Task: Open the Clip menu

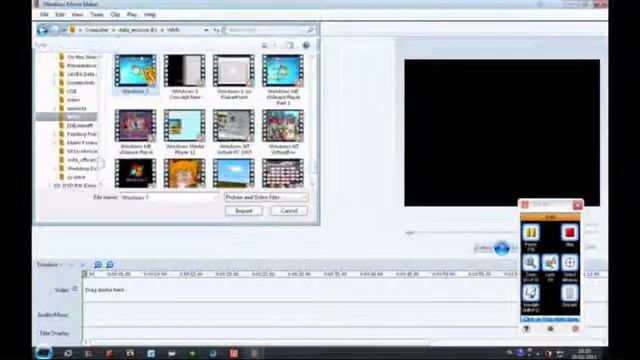Action: click(115, 15)
